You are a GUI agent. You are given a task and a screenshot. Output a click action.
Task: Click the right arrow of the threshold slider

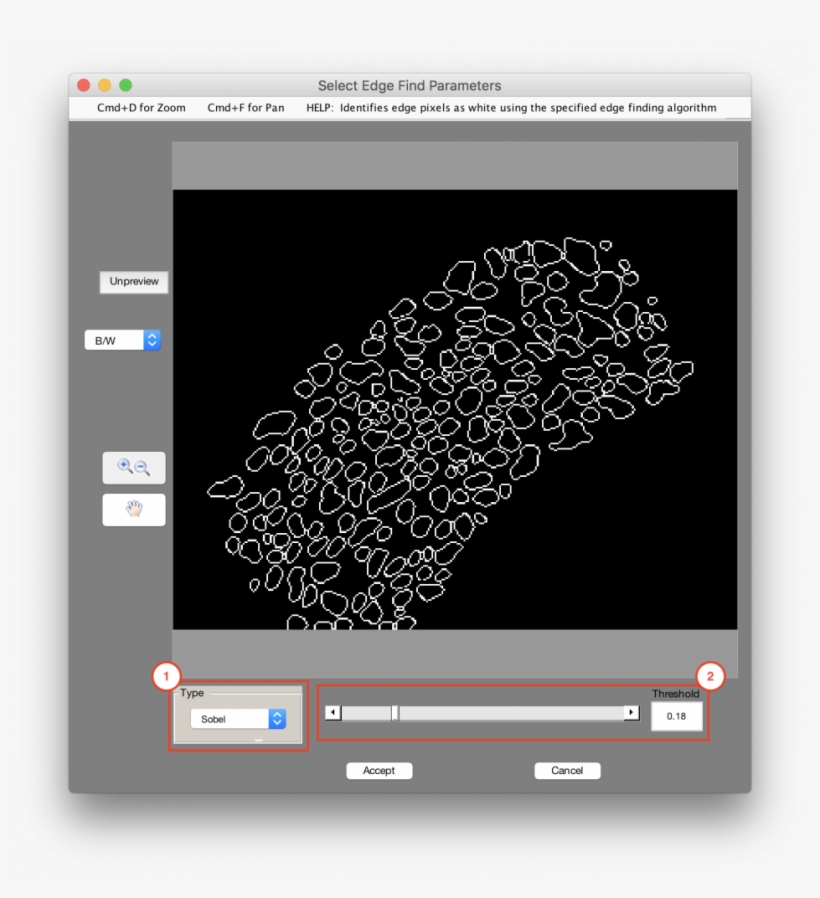coord(632,712)
